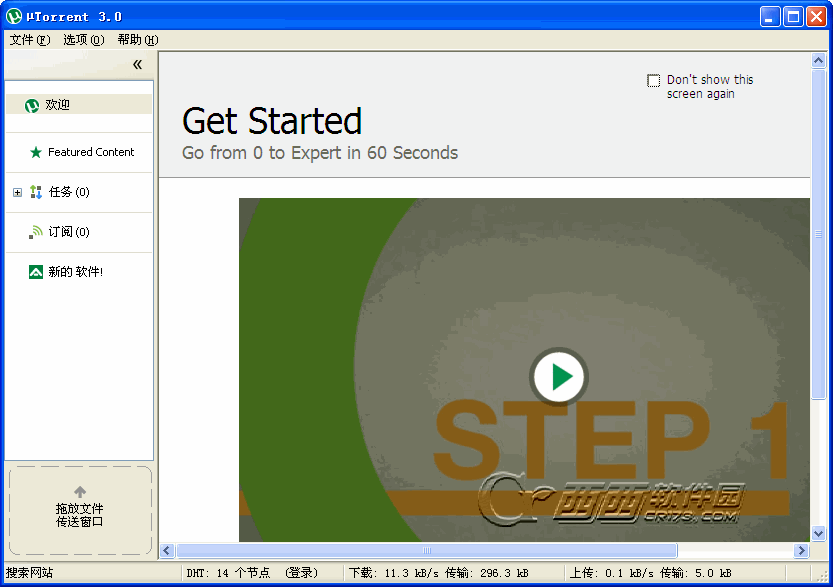Image resolution: width=833 pixels, height=587 pixels.
Task: Click the horizontal scrollbar right arrow
Action: coord(801,550)
